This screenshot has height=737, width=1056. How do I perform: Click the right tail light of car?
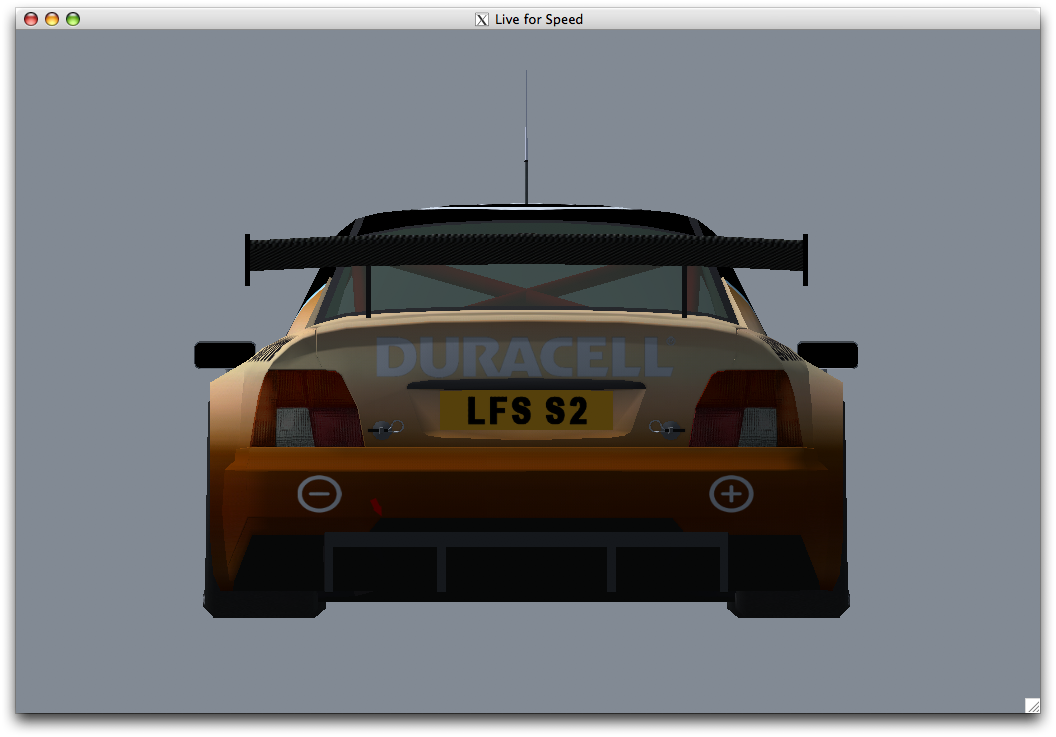click(x=746, y=408)
